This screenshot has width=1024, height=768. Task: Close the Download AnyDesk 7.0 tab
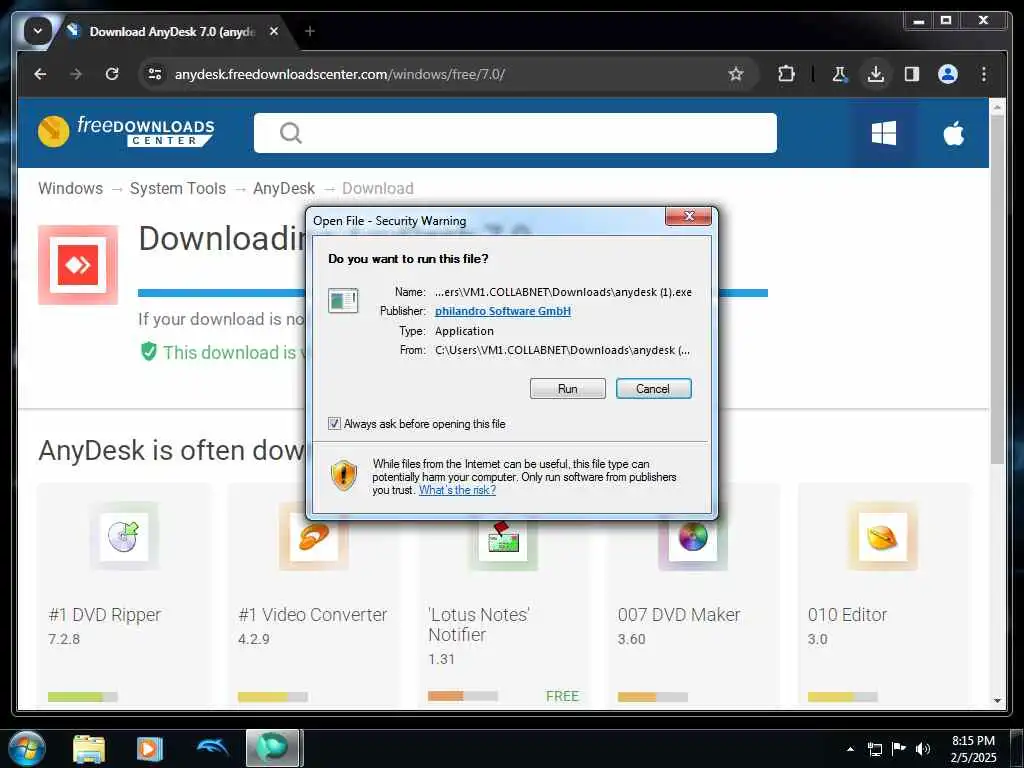274,31
